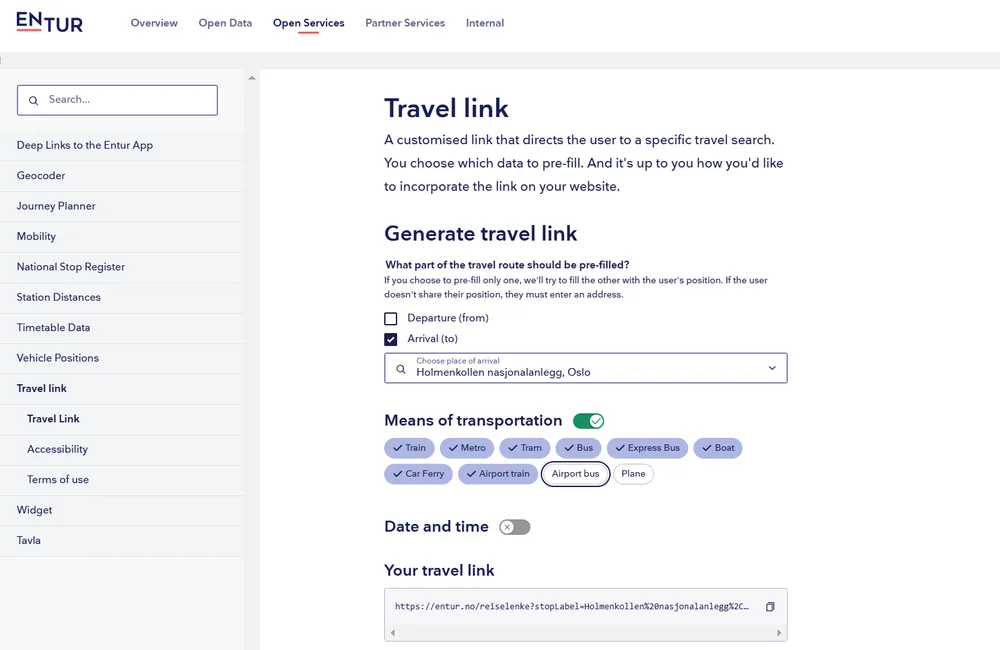Collapse the Travel link sidebar section
Viewport: 1000px width, 650px height.
(42, 388)
